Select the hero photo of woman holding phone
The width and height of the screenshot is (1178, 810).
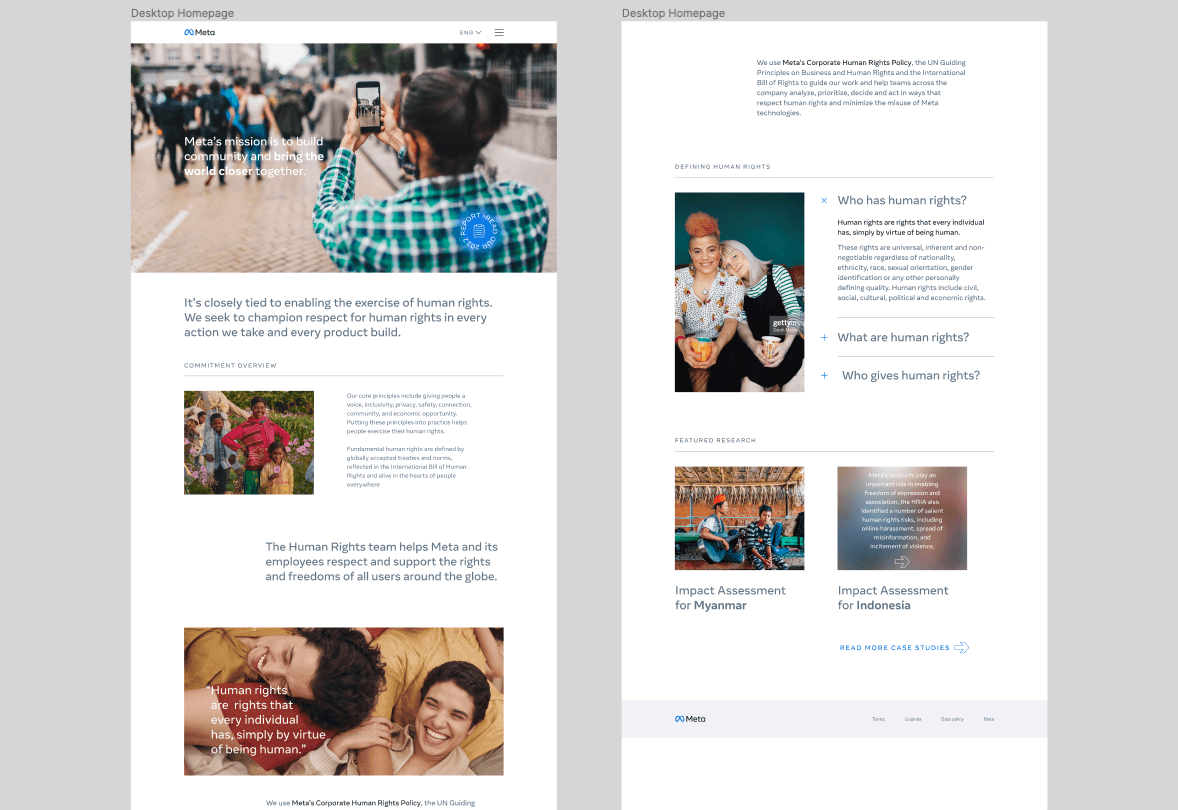(x=343, y=158)
